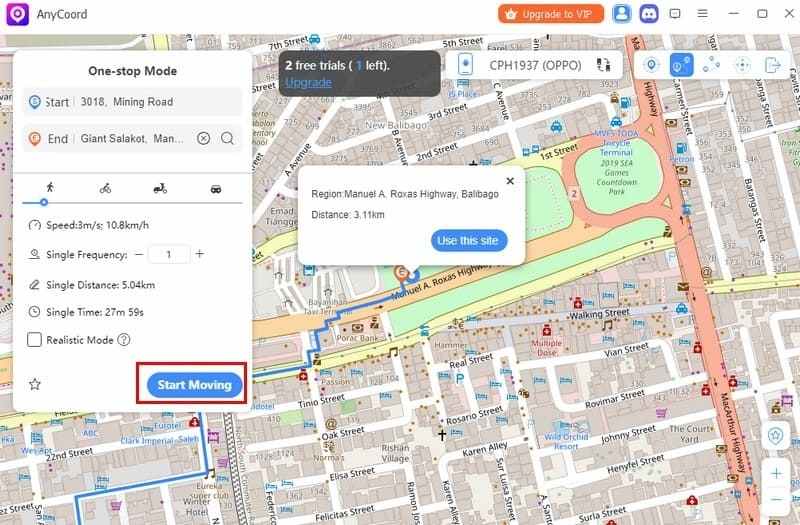Open the Joystick mode icon

point(742,65)
